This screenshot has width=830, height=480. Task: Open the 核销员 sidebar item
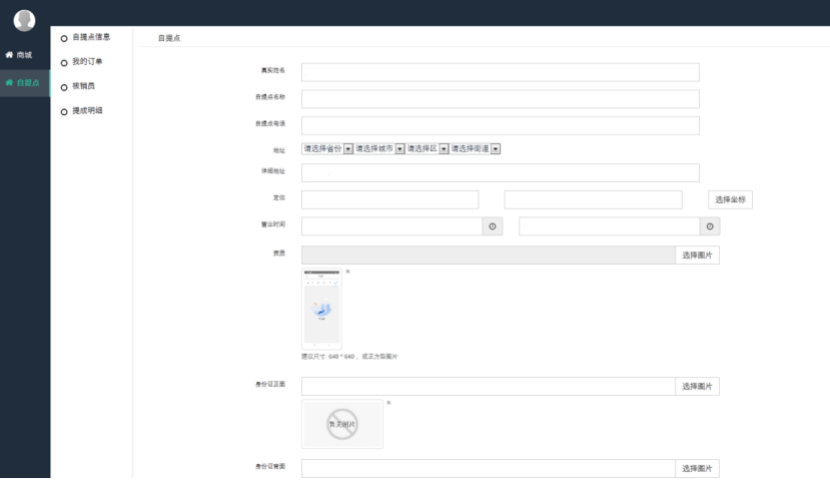[83, 86]
